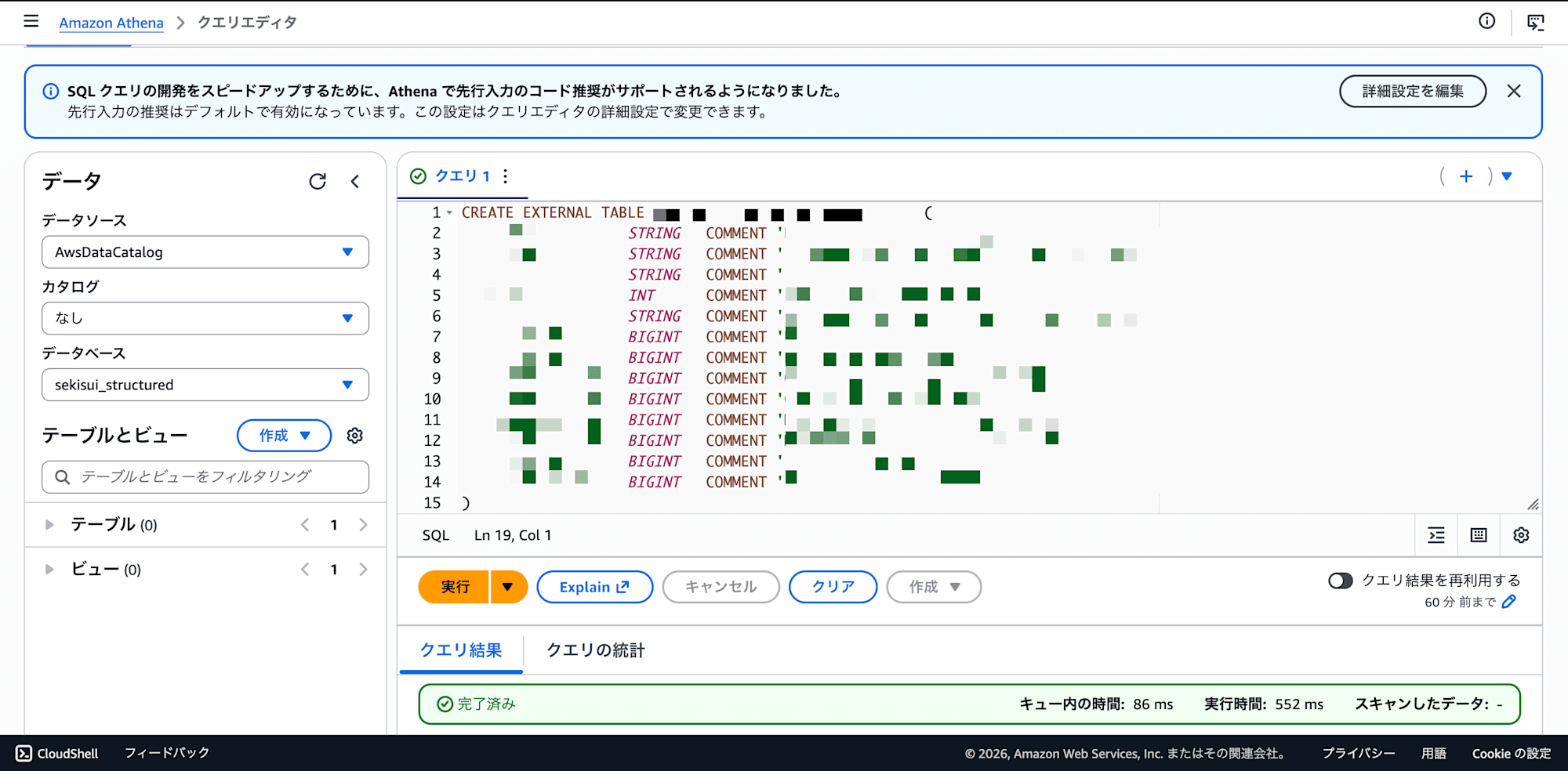Show keyboard shortcuts icon

pyautogui.click(x=1479, y=535)
